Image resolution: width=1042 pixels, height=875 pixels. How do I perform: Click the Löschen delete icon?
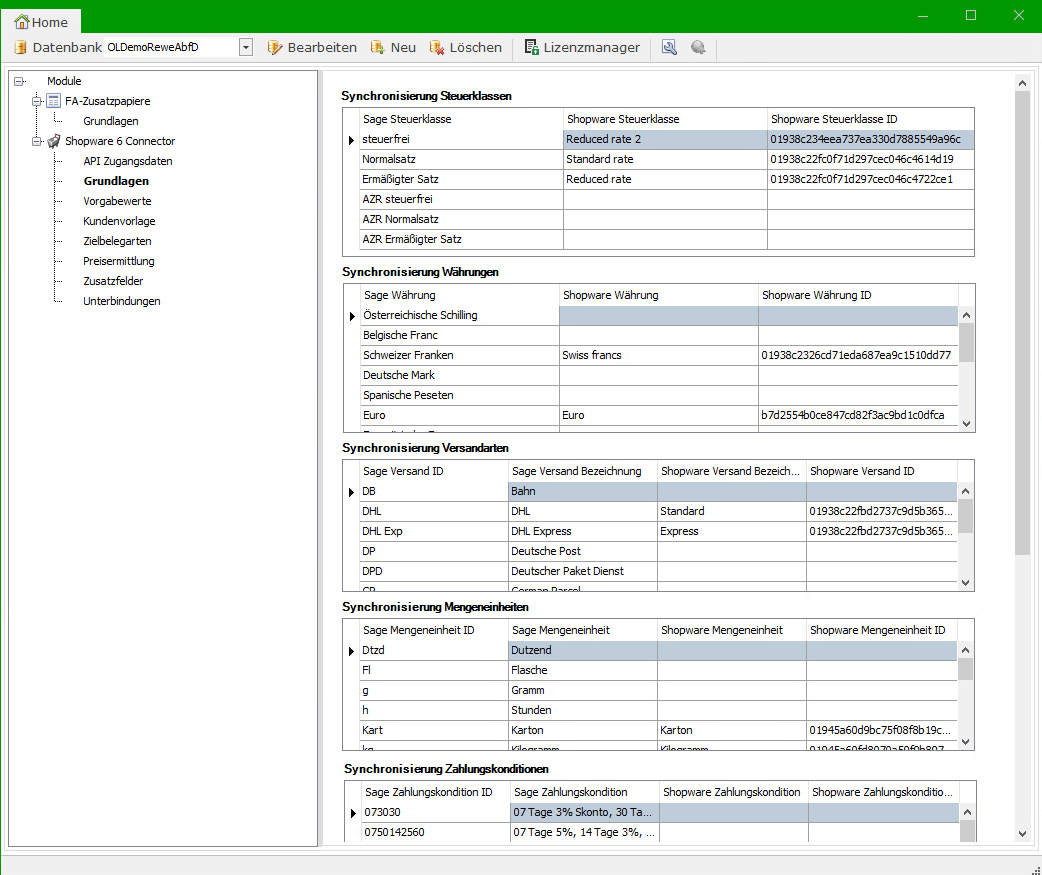(x=436, y=48)
